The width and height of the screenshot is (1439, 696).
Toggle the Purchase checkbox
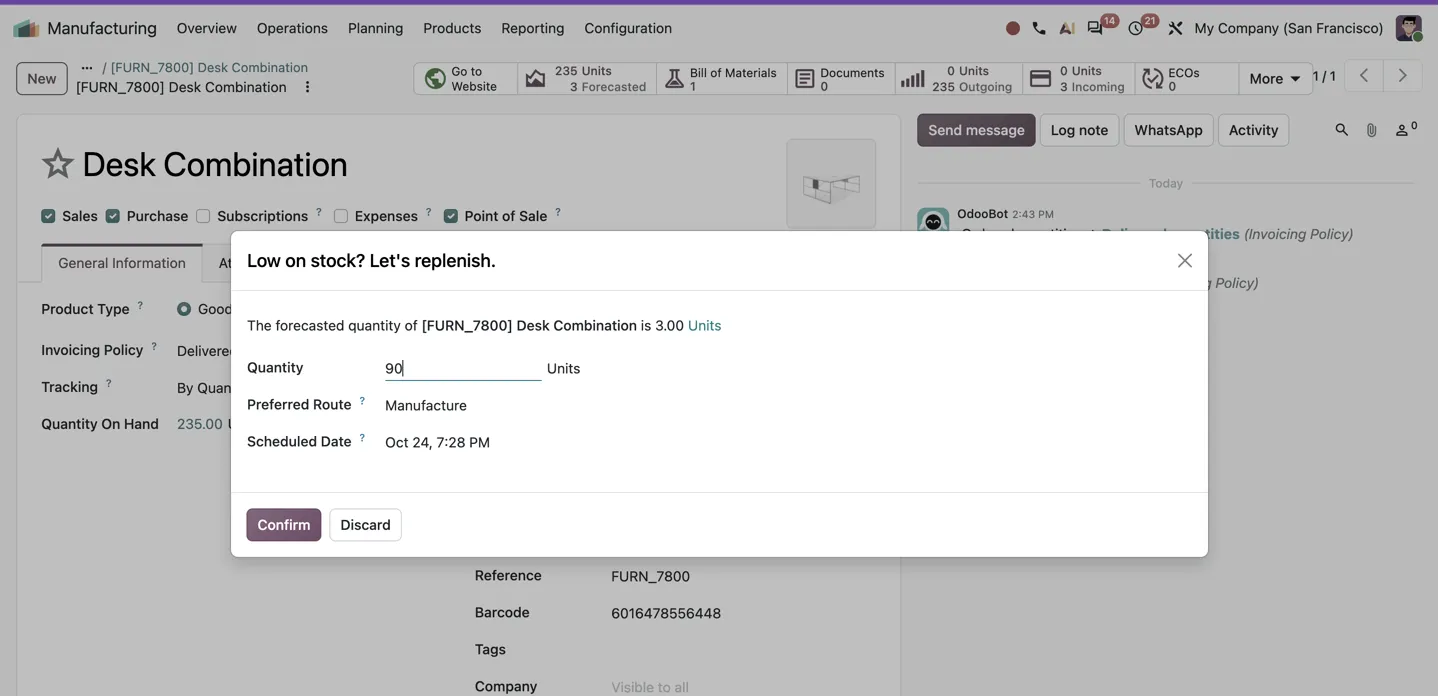113,216
